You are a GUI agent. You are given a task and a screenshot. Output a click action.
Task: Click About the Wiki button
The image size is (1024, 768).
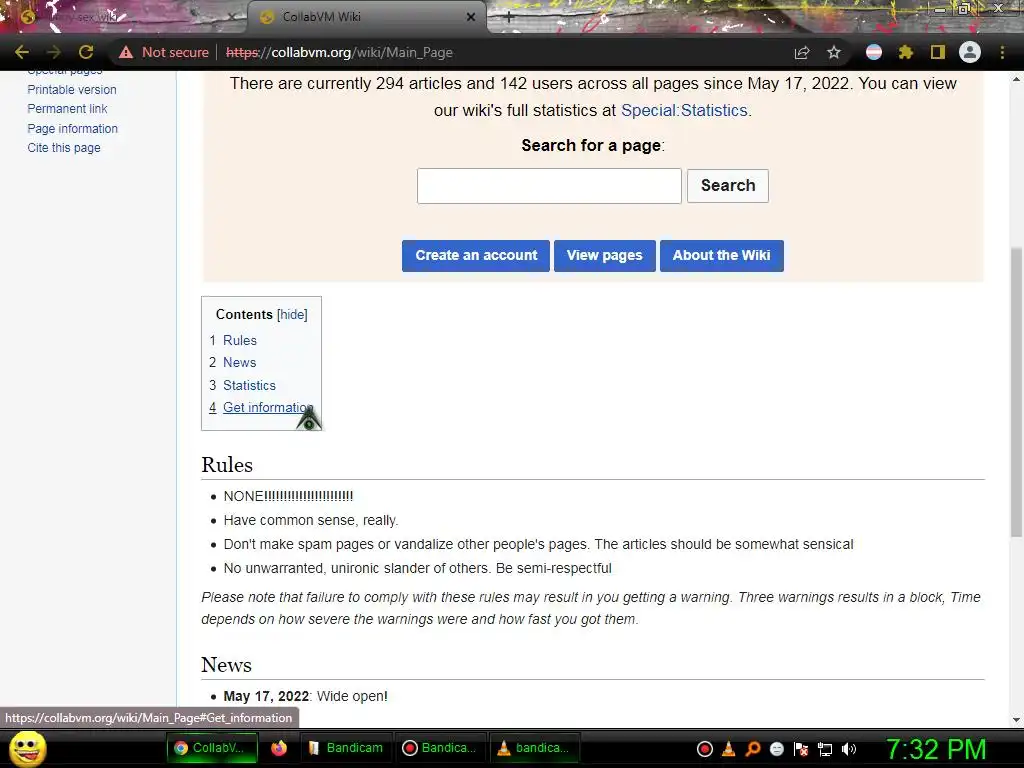pyautogui.click(x=722, y=255)
